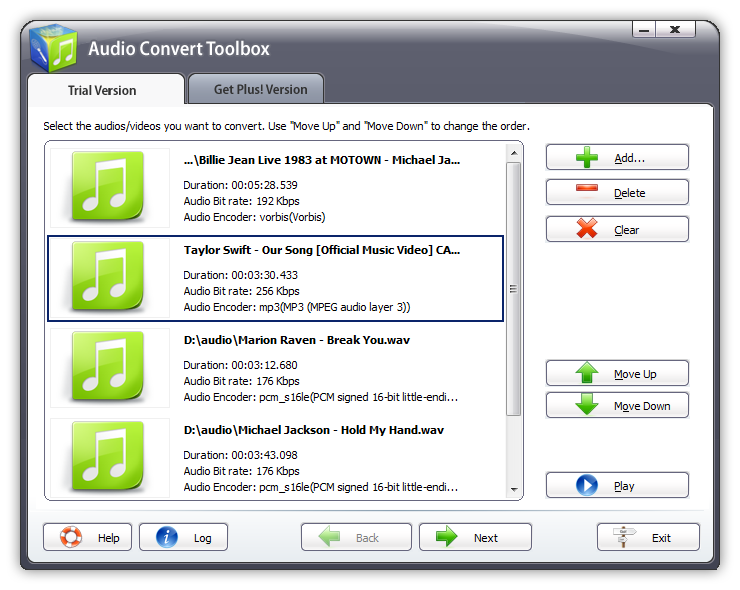
Task: Click the Exit button label
Action: click(x=661, y=538)
